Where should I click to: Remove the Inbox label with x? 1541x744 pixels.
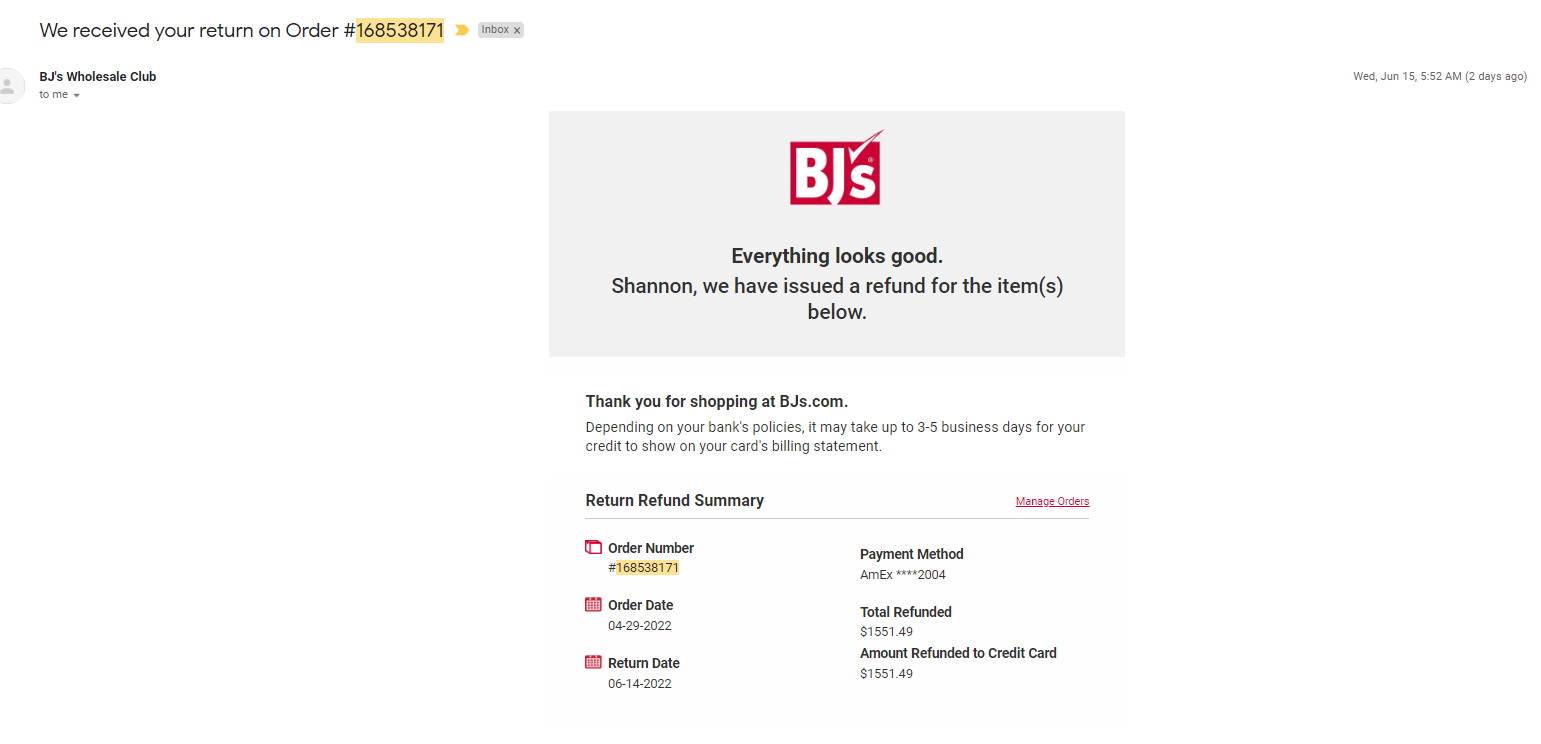pos(517,31)
